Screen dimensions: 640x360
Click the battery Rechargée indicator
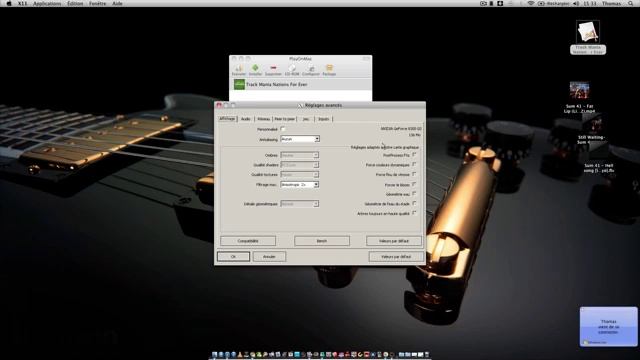tap(553, 3)
